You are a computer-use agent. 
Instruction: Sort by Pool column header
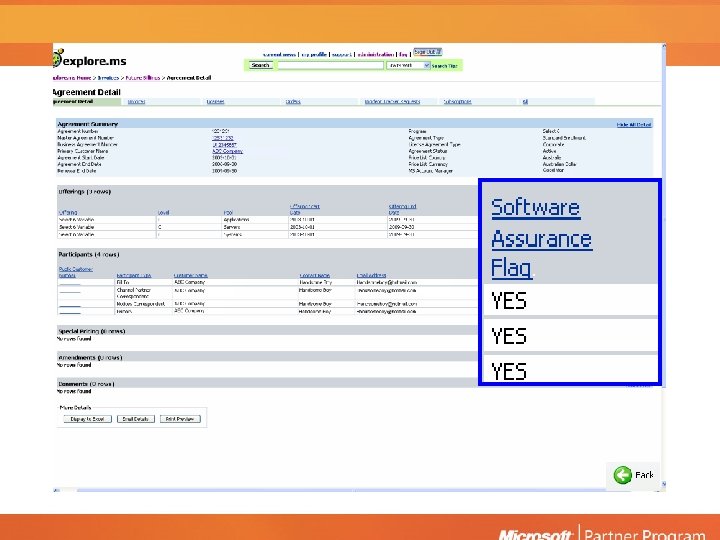pos(228,213)
